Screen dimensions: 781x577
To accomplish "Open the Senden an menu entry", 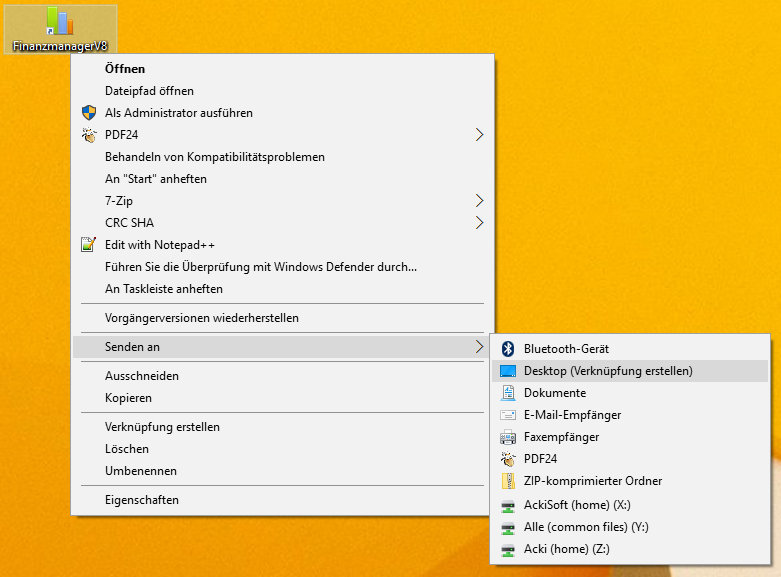I will tap(282, 347).
